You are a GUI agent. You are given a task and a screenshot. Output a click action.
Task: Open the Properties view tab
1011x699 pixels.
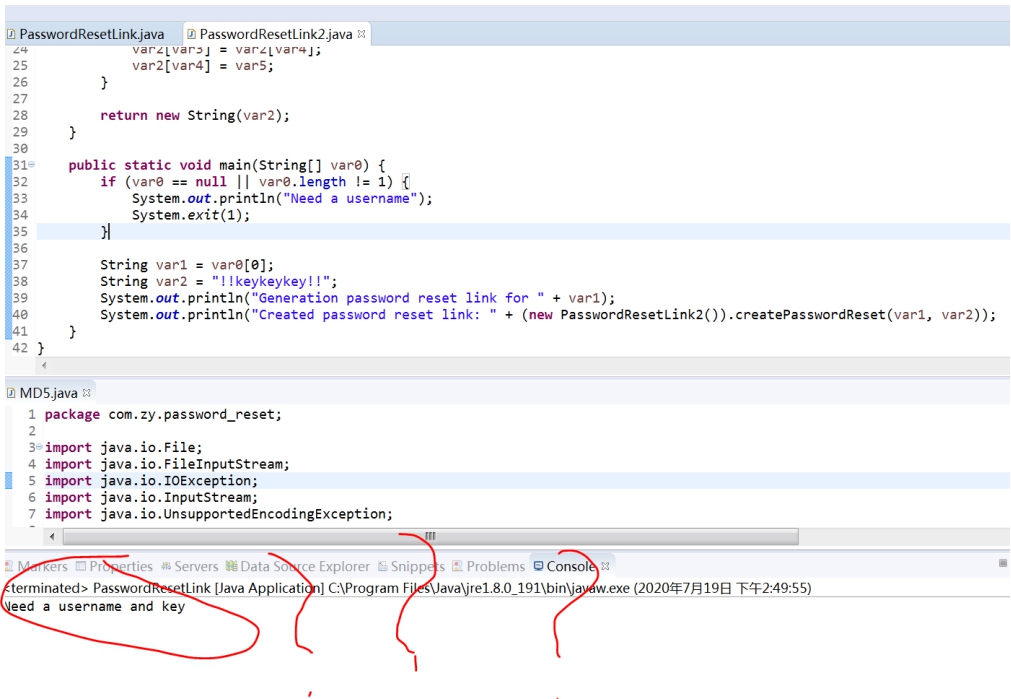[121, 566]
